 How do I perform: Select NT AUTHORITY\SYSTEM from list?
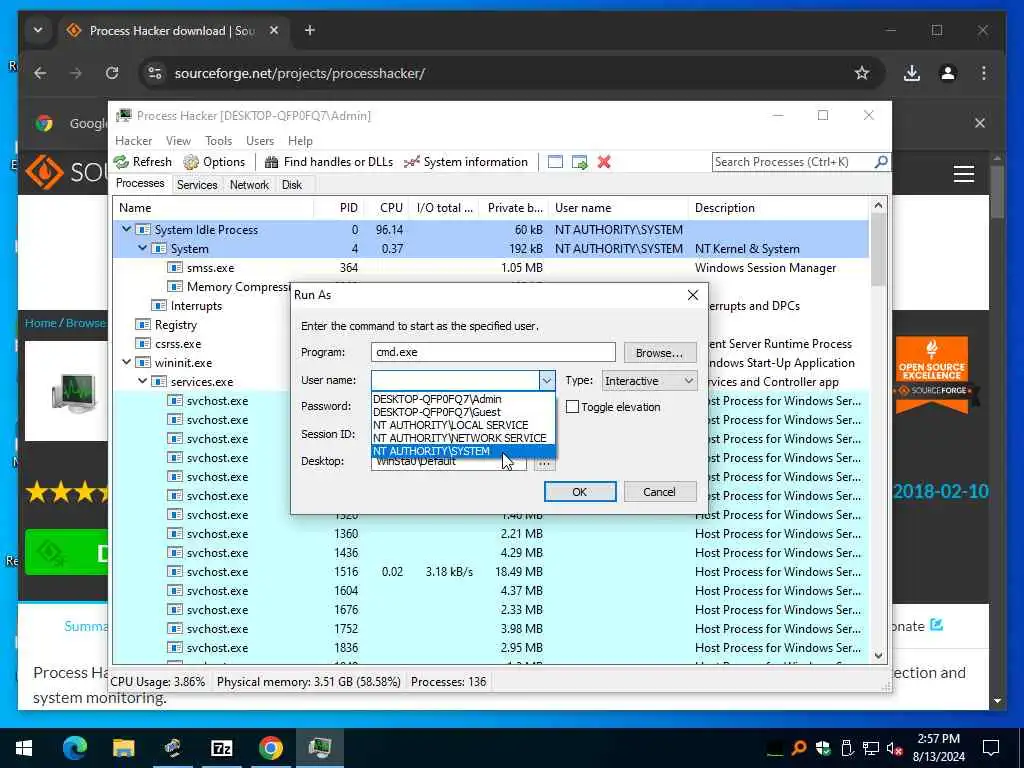coord(463,451)
